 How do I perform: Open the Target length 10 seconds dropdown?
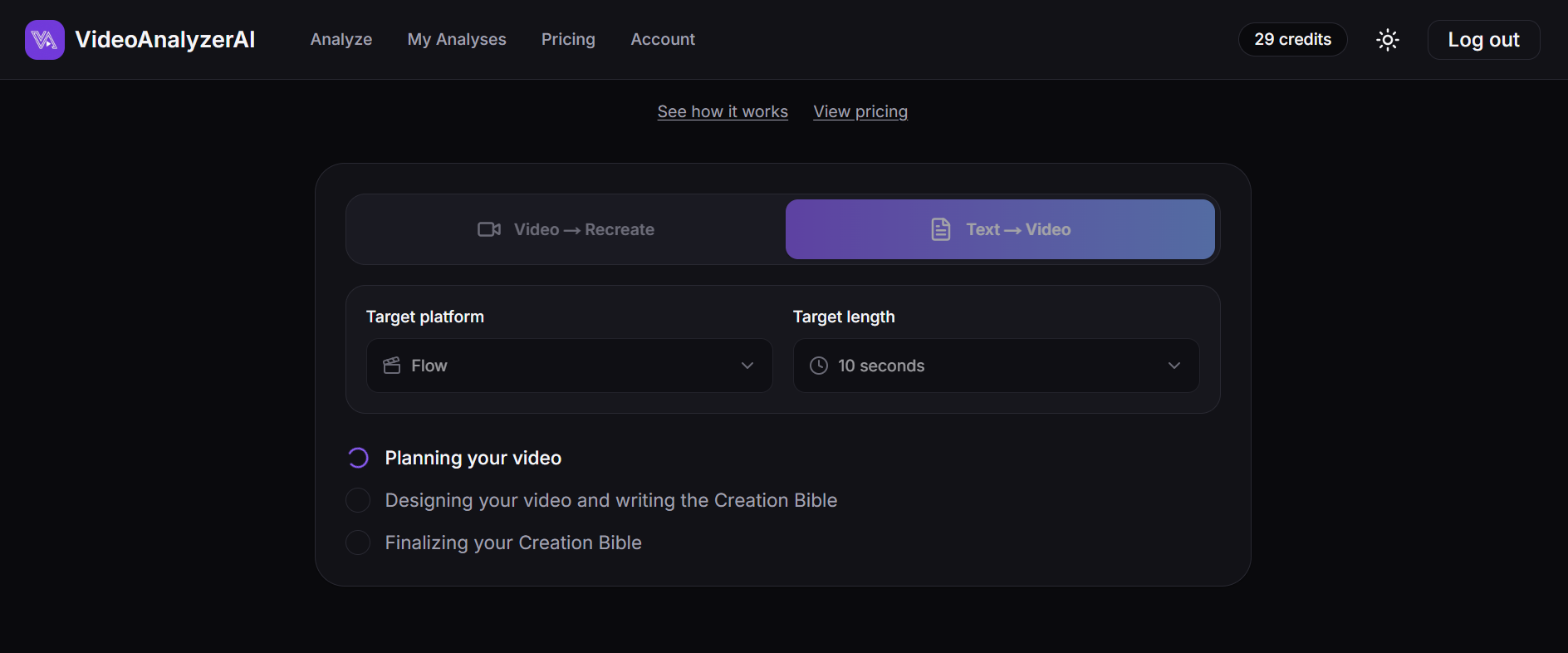(997, 366)
